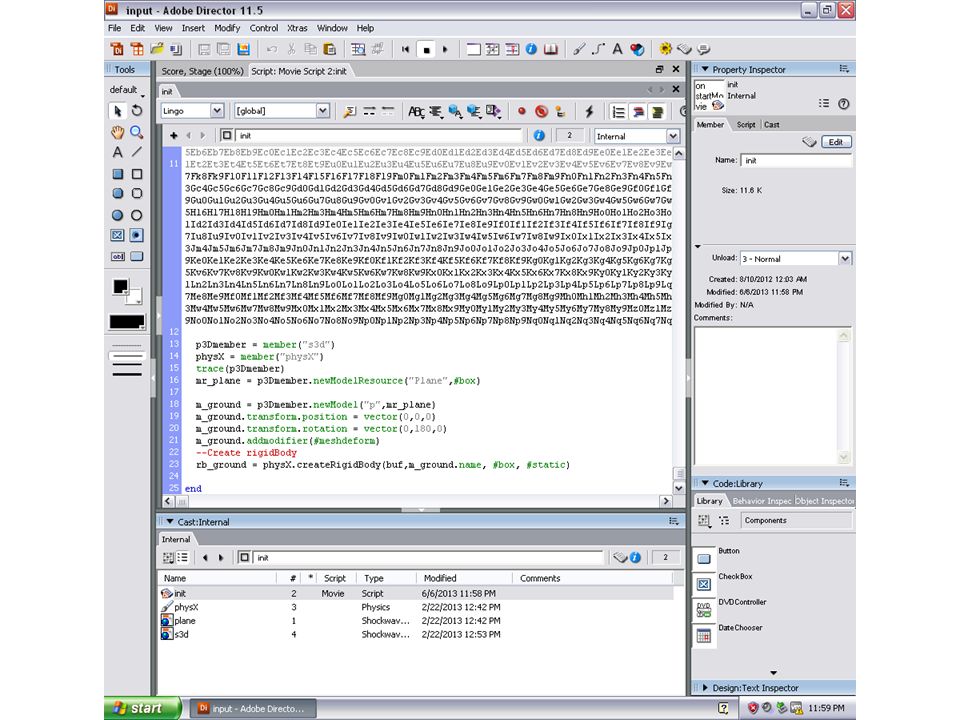This screenshot has height=720, width=960.
Task: Select the Text tool in Tools panel
Action: [118, 152]
